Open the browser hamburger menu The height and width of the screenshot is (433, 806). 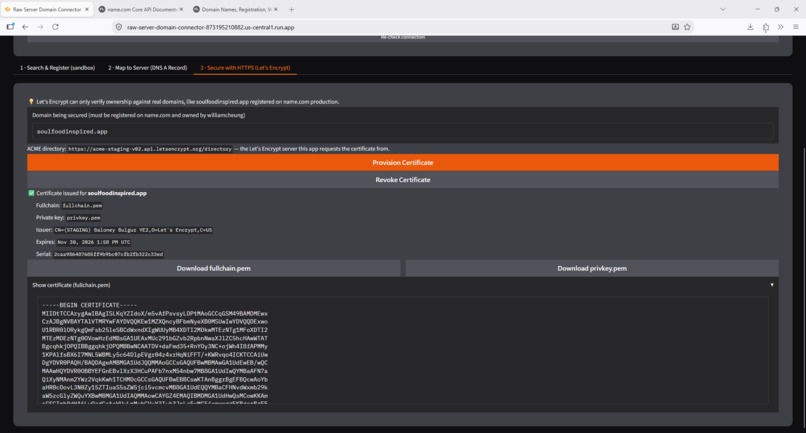[796, 27]
